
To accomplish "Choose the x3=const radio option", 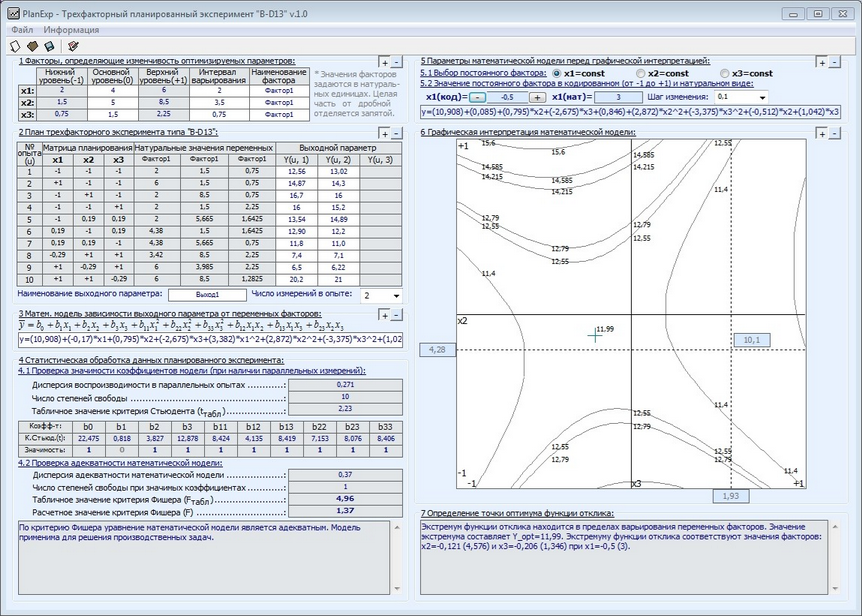I will tap(725, 73).
